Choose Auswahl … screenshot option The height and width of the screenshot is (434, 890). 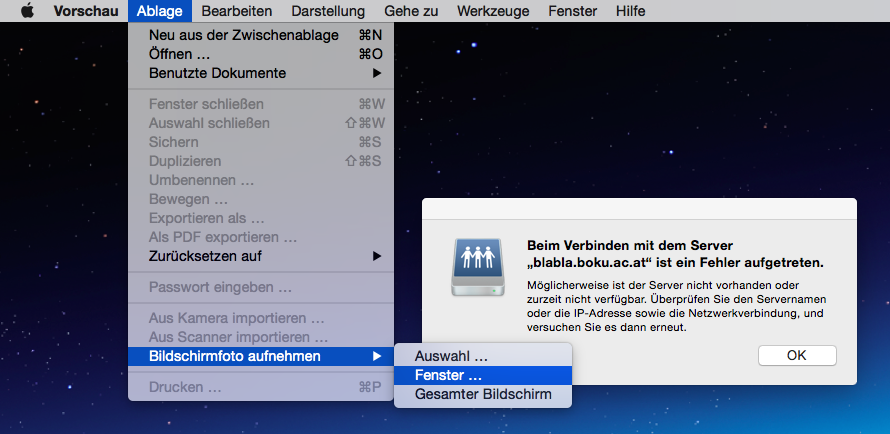(482, 356)
